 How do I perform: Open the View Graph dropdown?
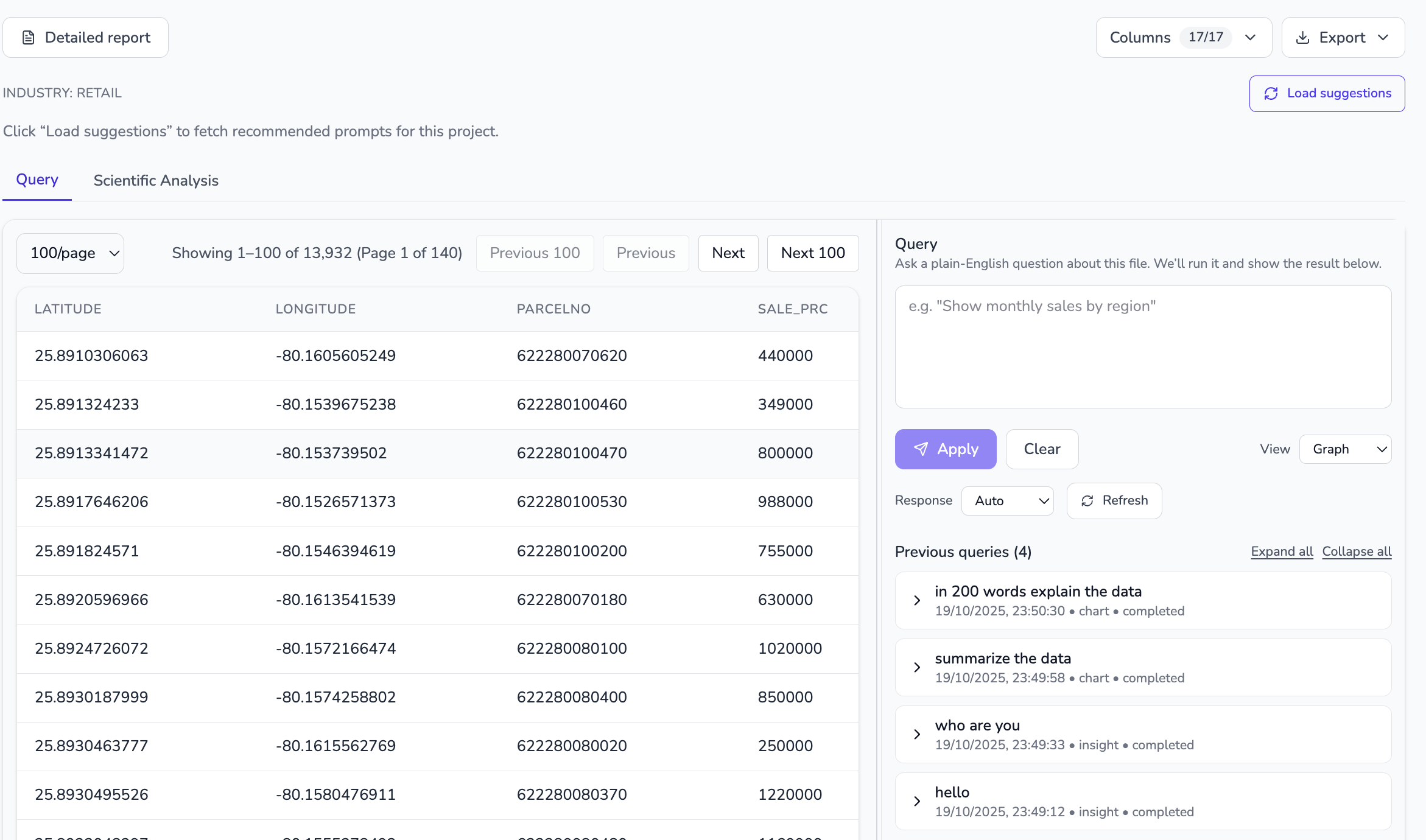(x=1345, y=449)
